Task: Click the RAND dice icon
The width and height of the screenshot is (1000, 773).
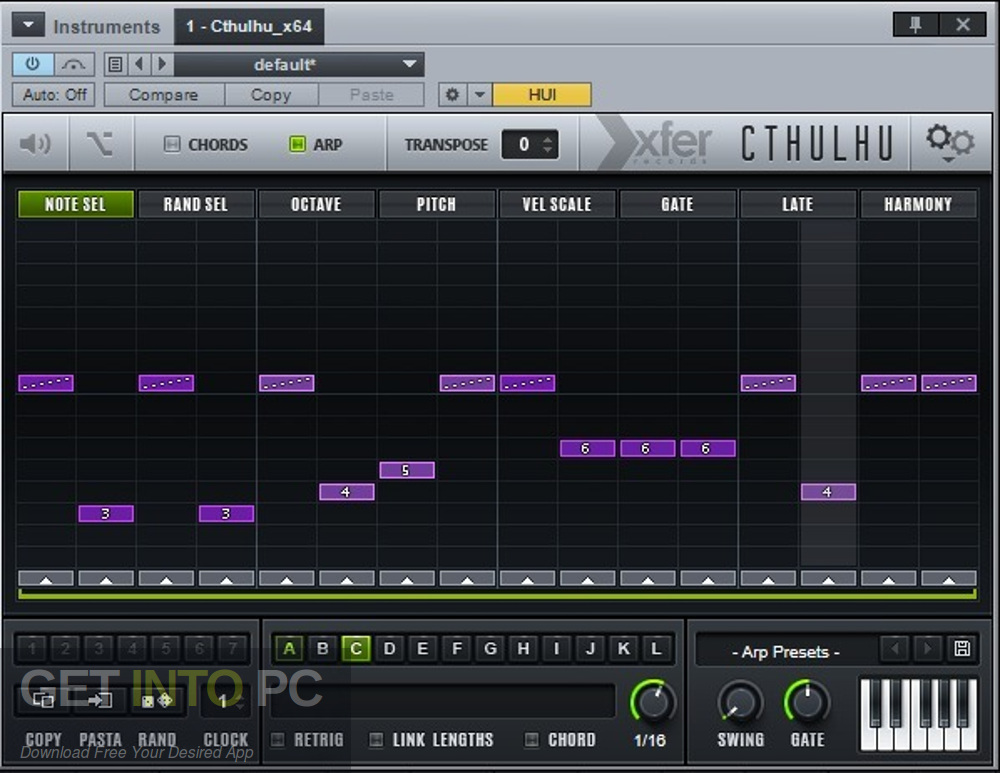Action: point(158,700)
